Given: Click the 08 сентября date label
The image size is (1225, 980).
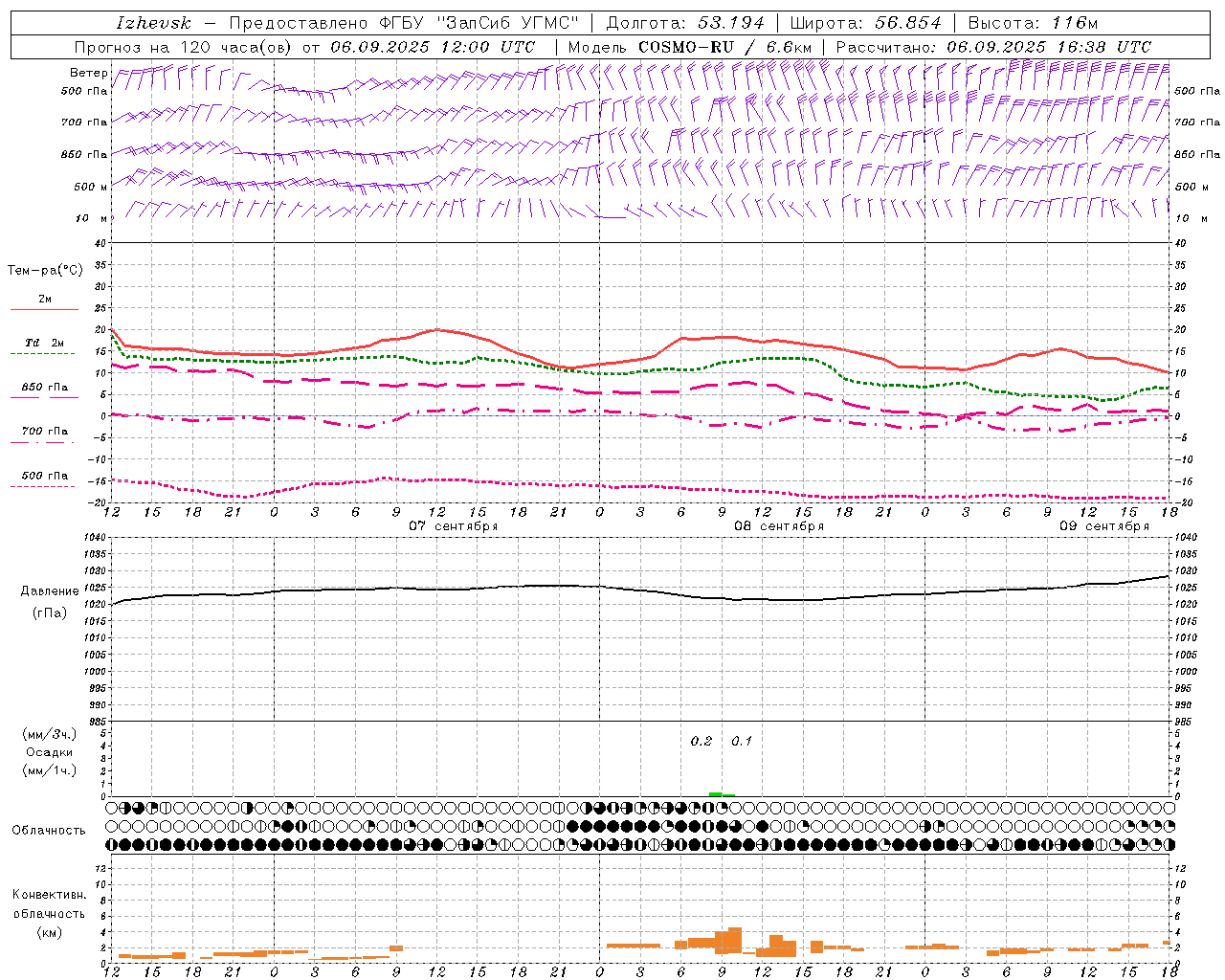Looking at the screenshot, I should pyautogui.click(x=778, y=526).
